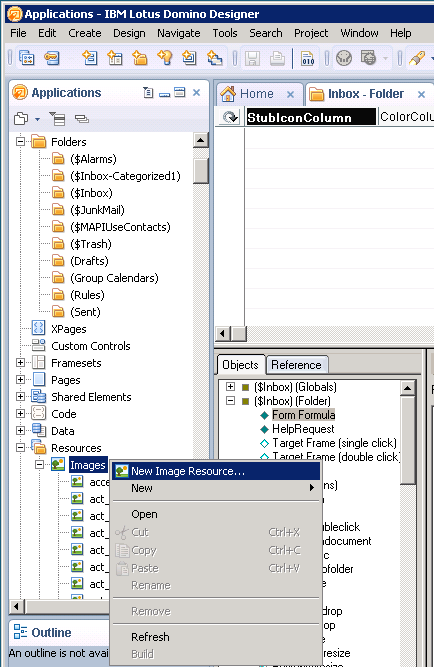The image size is (434, 667).
Task: Expand the Shared Elements tree node
Action: tap(20, 396)
